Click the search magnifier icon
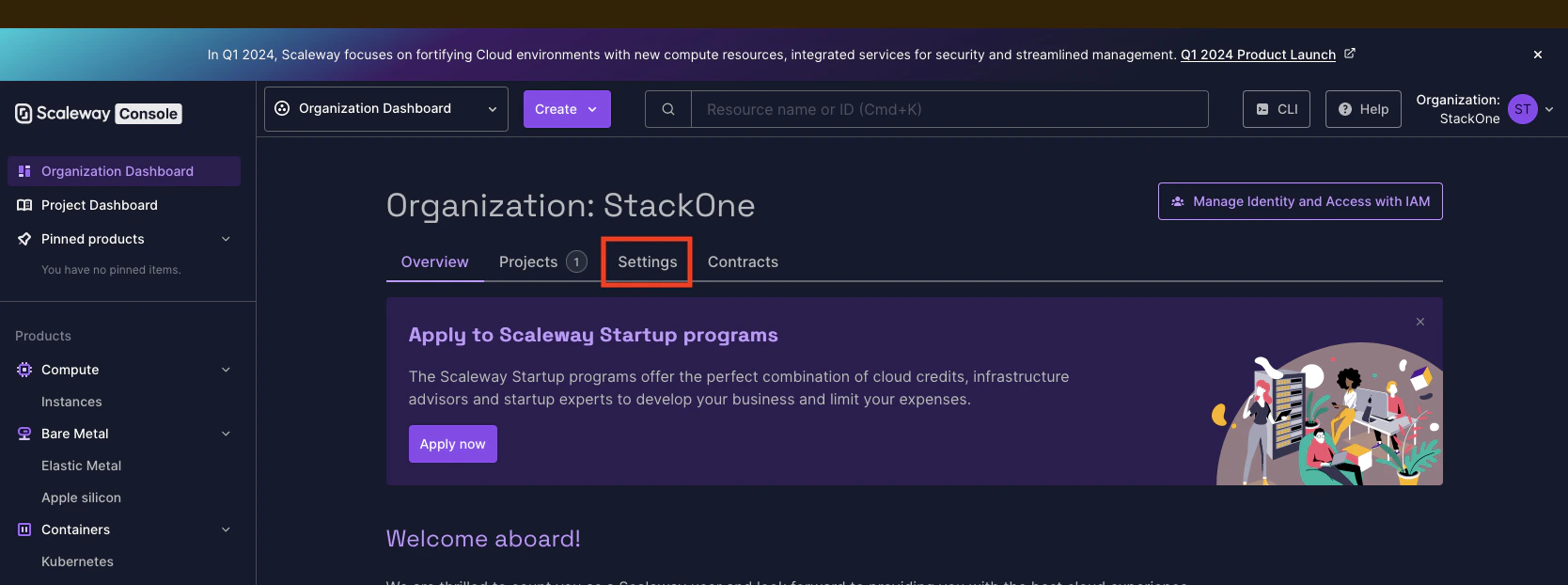This screenshot has width=1568, height=585. pos(668,109)
